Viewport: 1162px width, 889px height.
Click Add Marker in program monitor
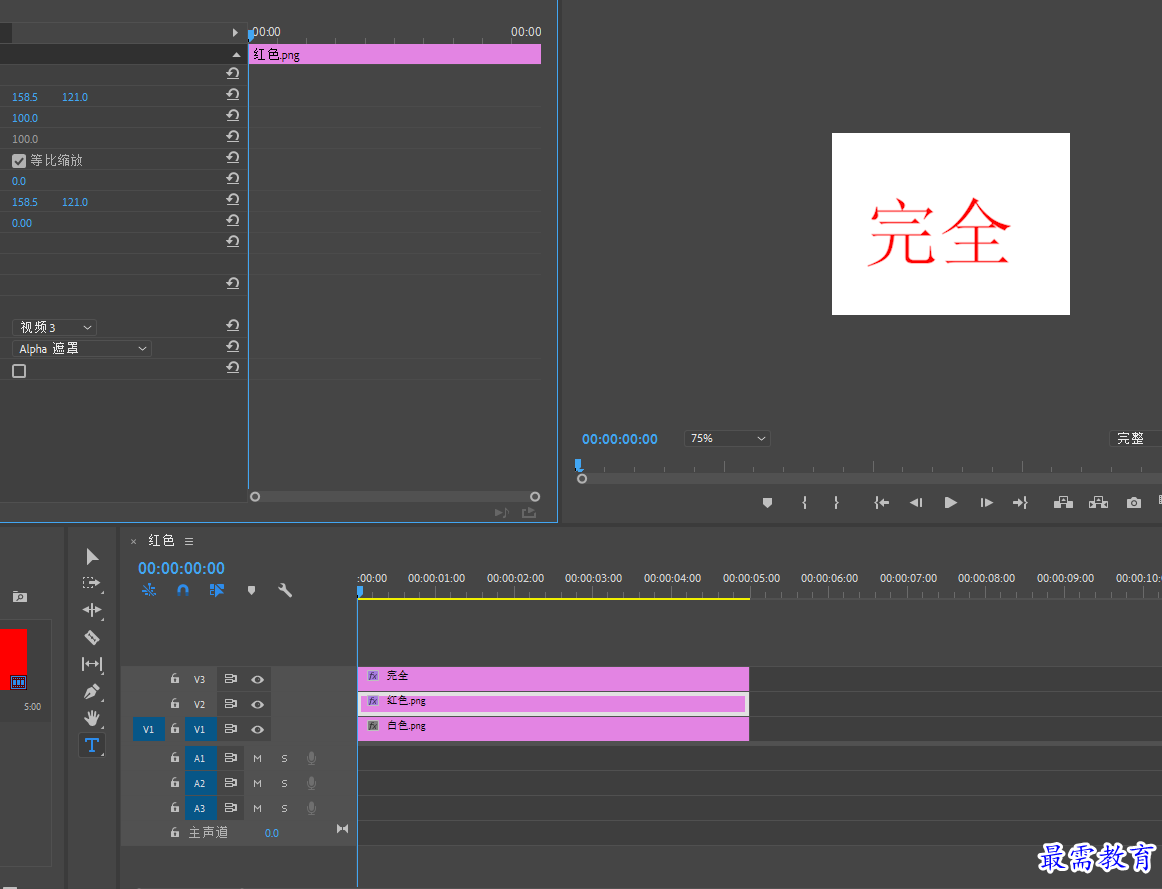coord(768,503)
